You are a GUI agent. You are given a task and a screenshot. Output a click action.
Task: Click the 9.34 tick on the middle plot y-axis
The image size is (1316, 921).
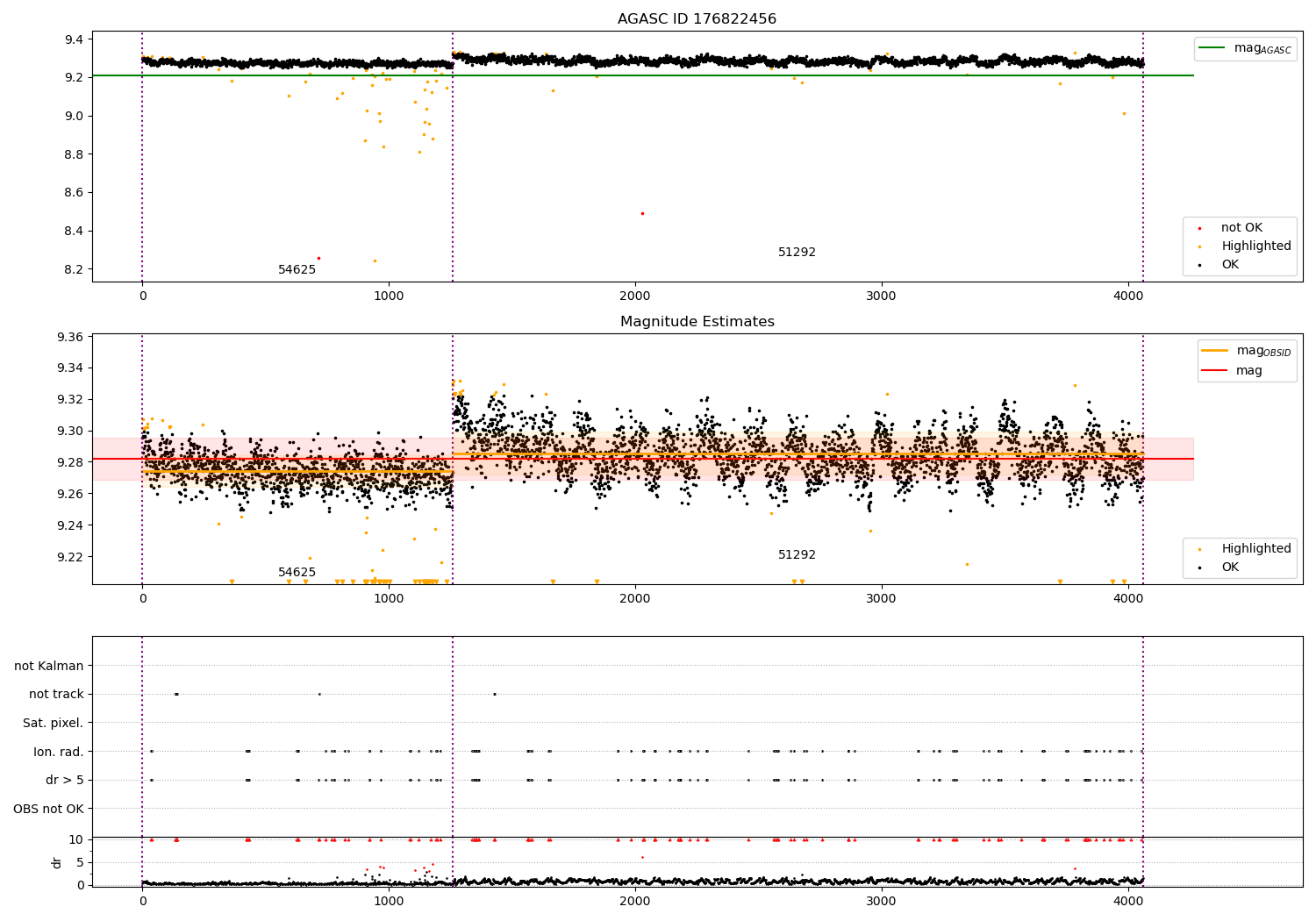(70, 368)
